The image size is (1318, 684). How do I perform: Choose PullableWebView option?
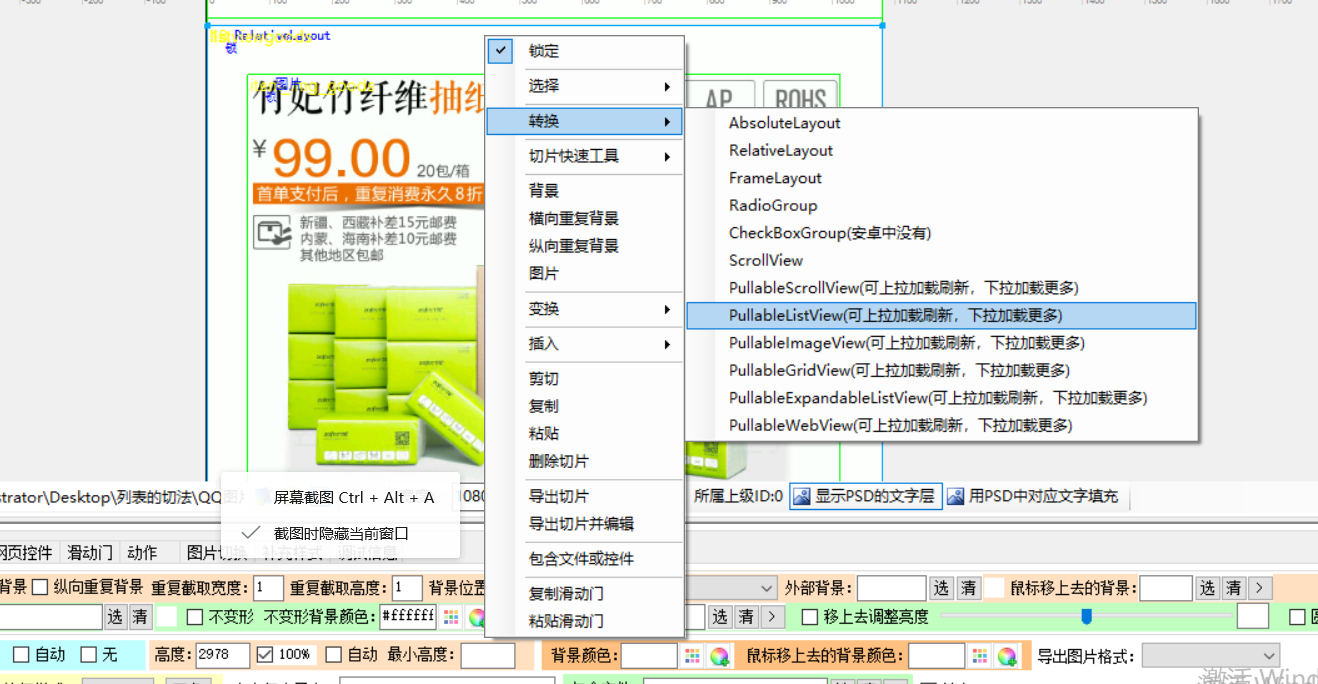941,425
